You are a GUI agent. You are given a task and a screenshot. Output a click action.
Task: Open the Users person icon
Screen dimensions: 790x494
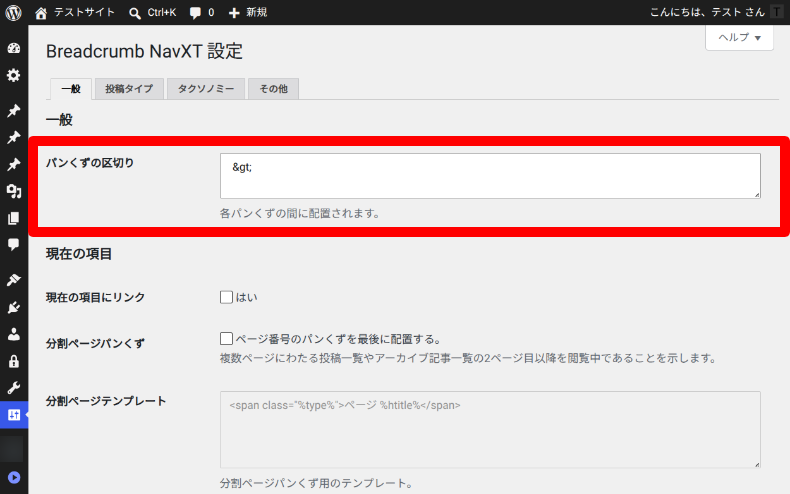(14, 334)
